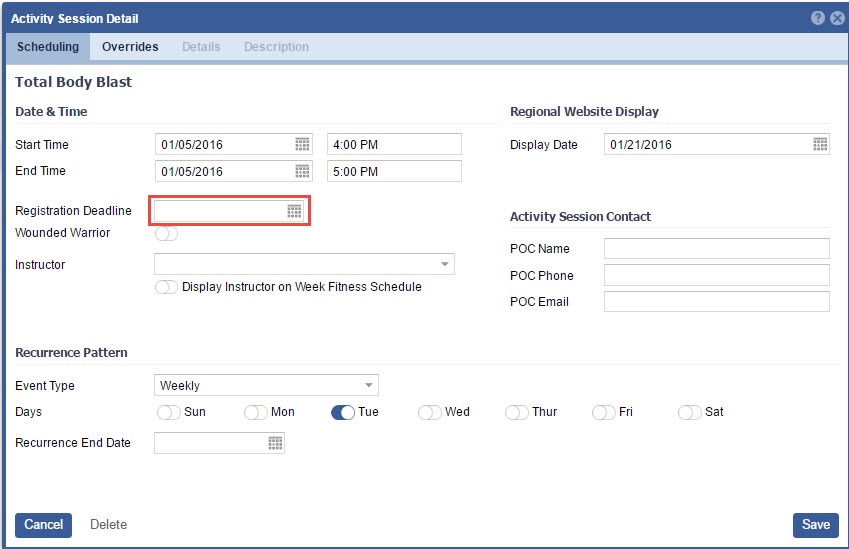Open the Recurrence End Date calendar picker
This screenshot has width=849, height=549.
coord(275,443)
